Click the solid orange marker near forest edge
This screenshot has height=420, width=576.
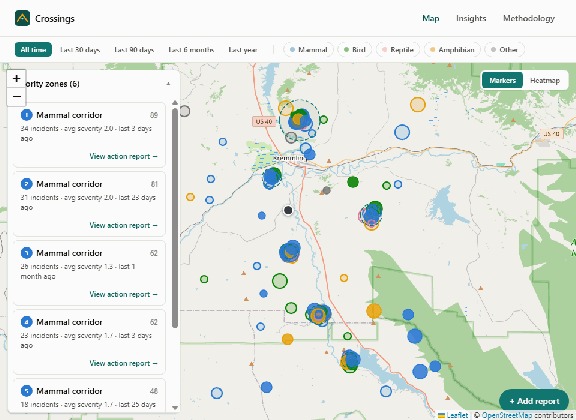tap(374, 311)
